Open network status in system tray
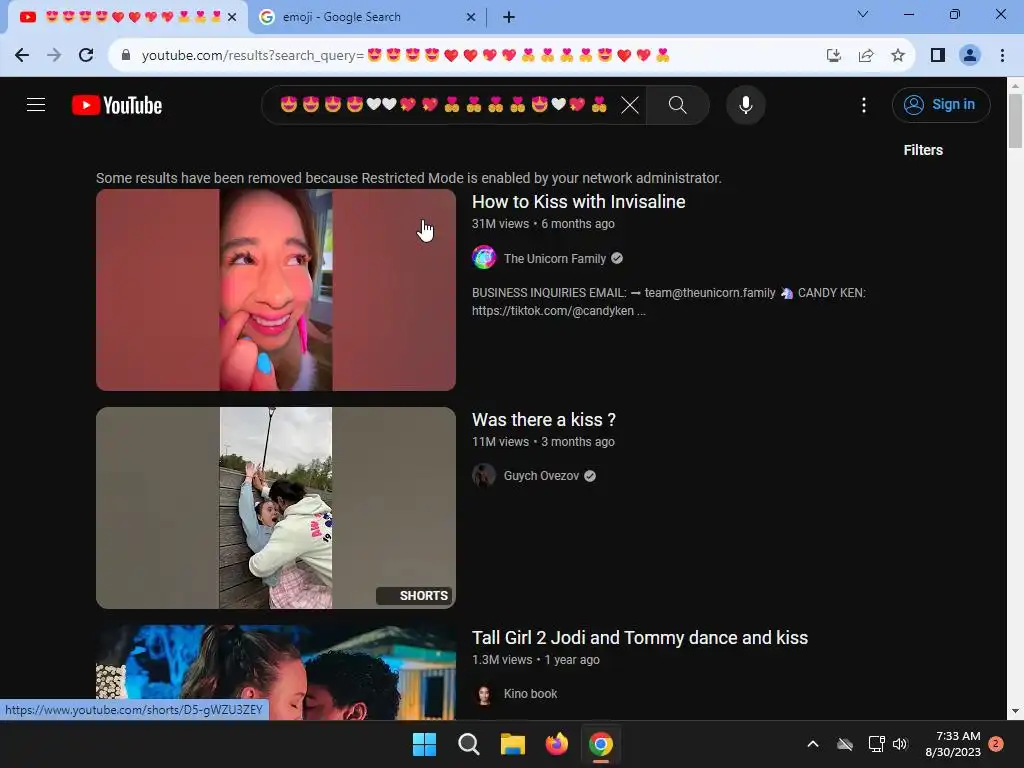Screen dimensions: 1024x768 876,744
